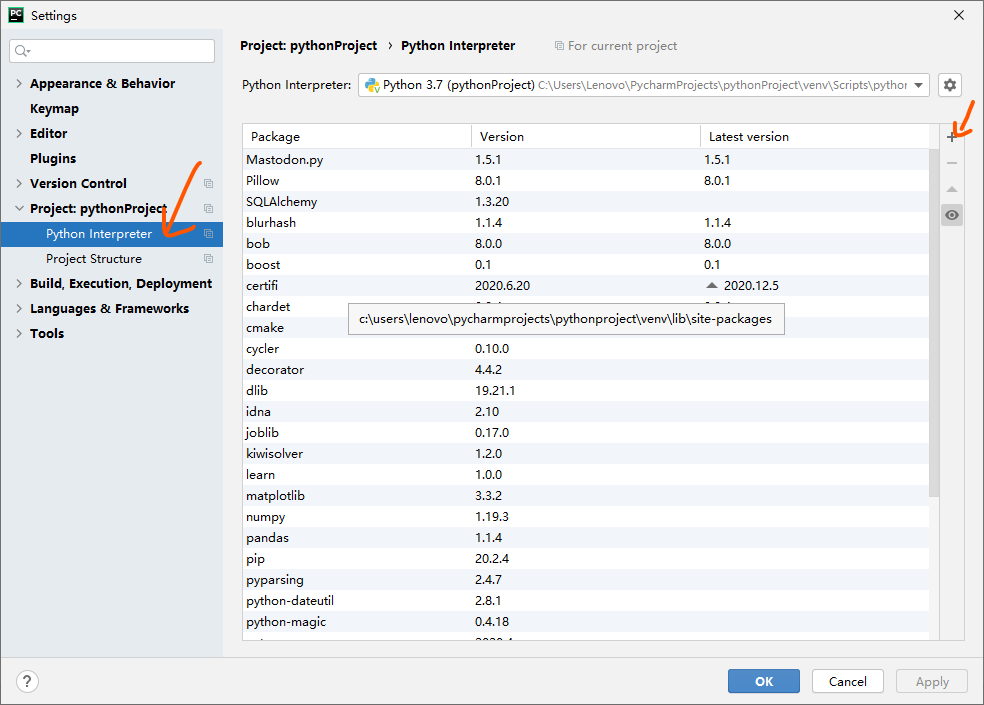Sort packages by Latest version column

click(749, 137)
